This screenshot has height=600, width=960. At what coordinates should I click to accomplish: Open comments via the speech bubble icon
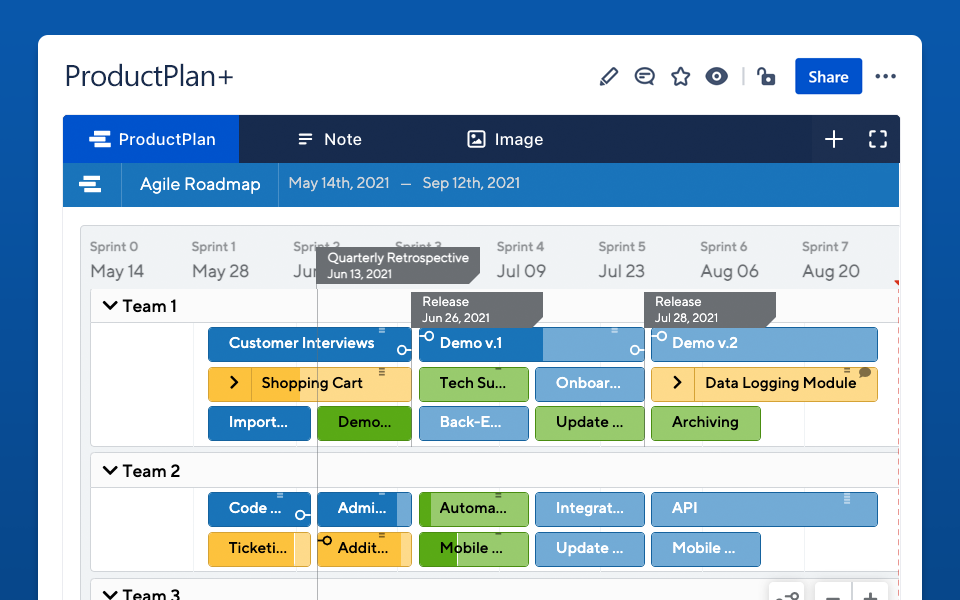pos(644,76)
